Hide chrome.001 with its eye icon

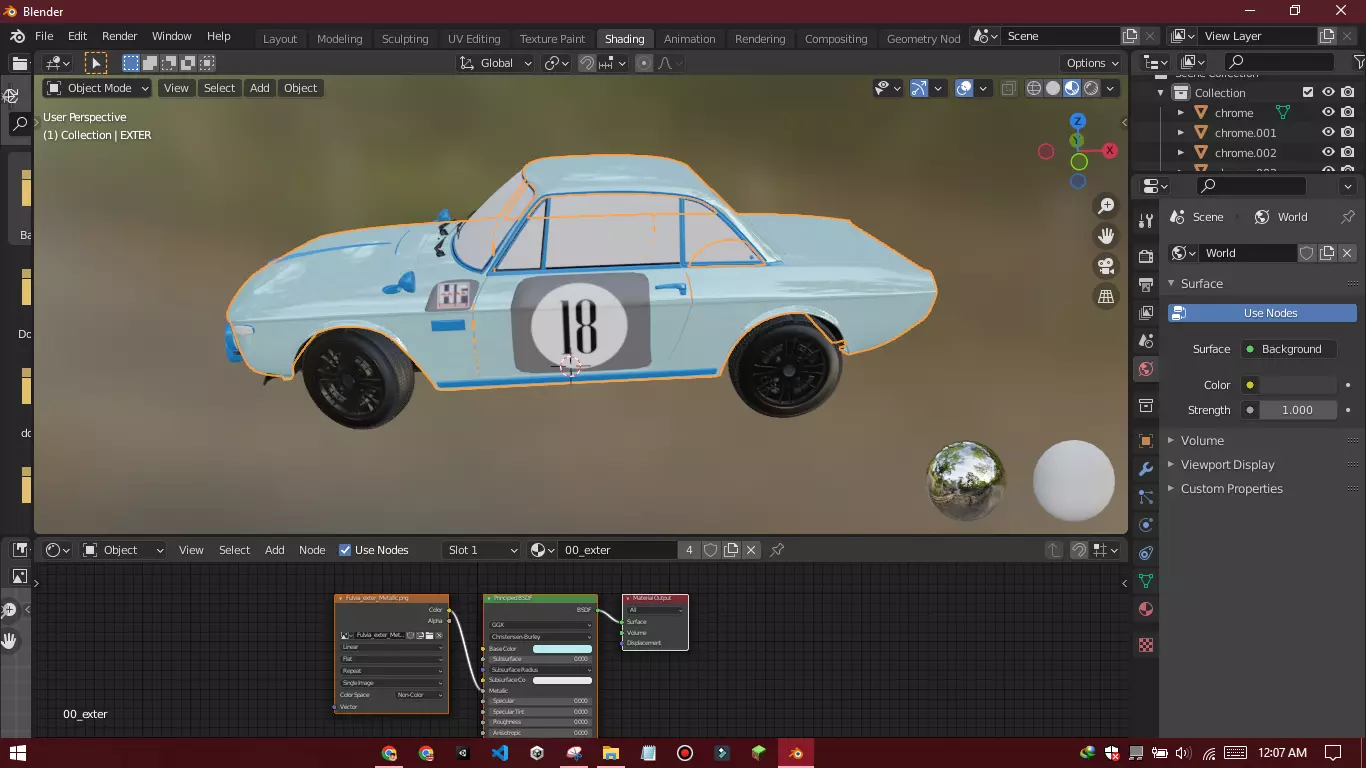1328,133
